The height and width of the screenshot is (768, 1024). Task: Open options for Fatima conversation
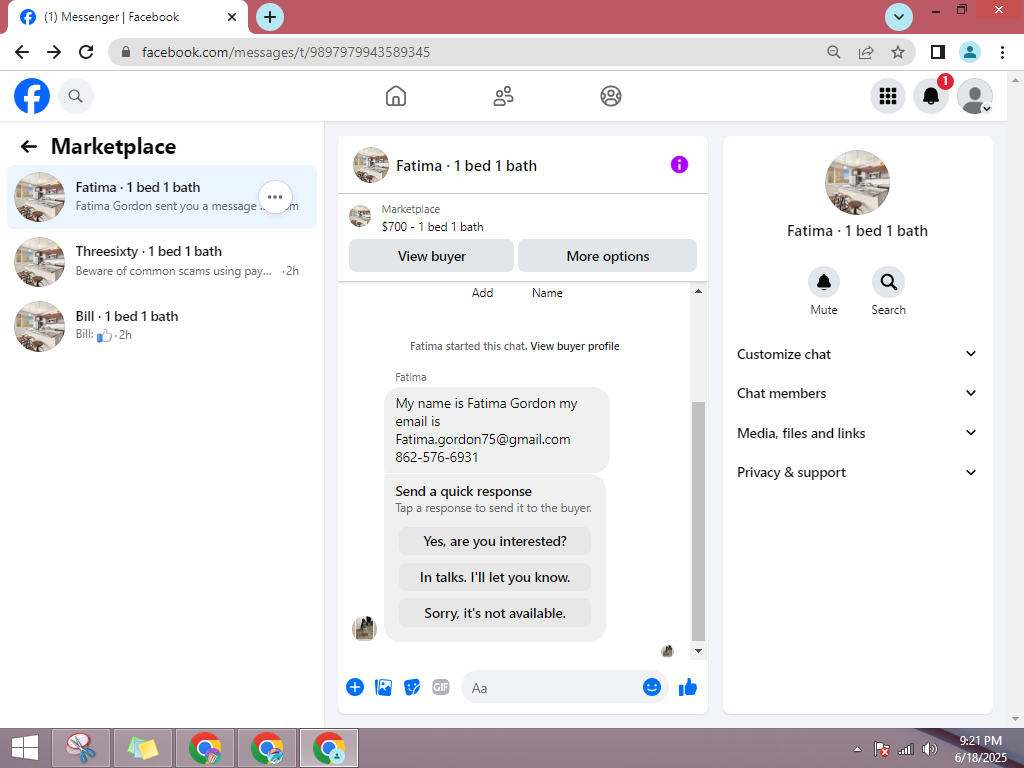click(x=275, y=197)
